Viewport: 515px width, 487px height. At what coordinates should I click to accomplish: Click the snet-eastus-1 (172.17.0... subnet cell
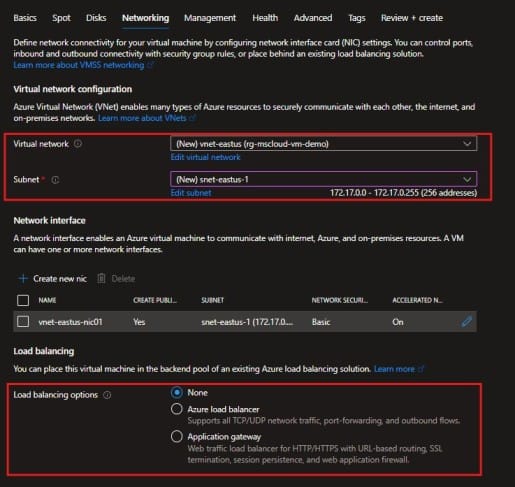[x=247, y=322]
